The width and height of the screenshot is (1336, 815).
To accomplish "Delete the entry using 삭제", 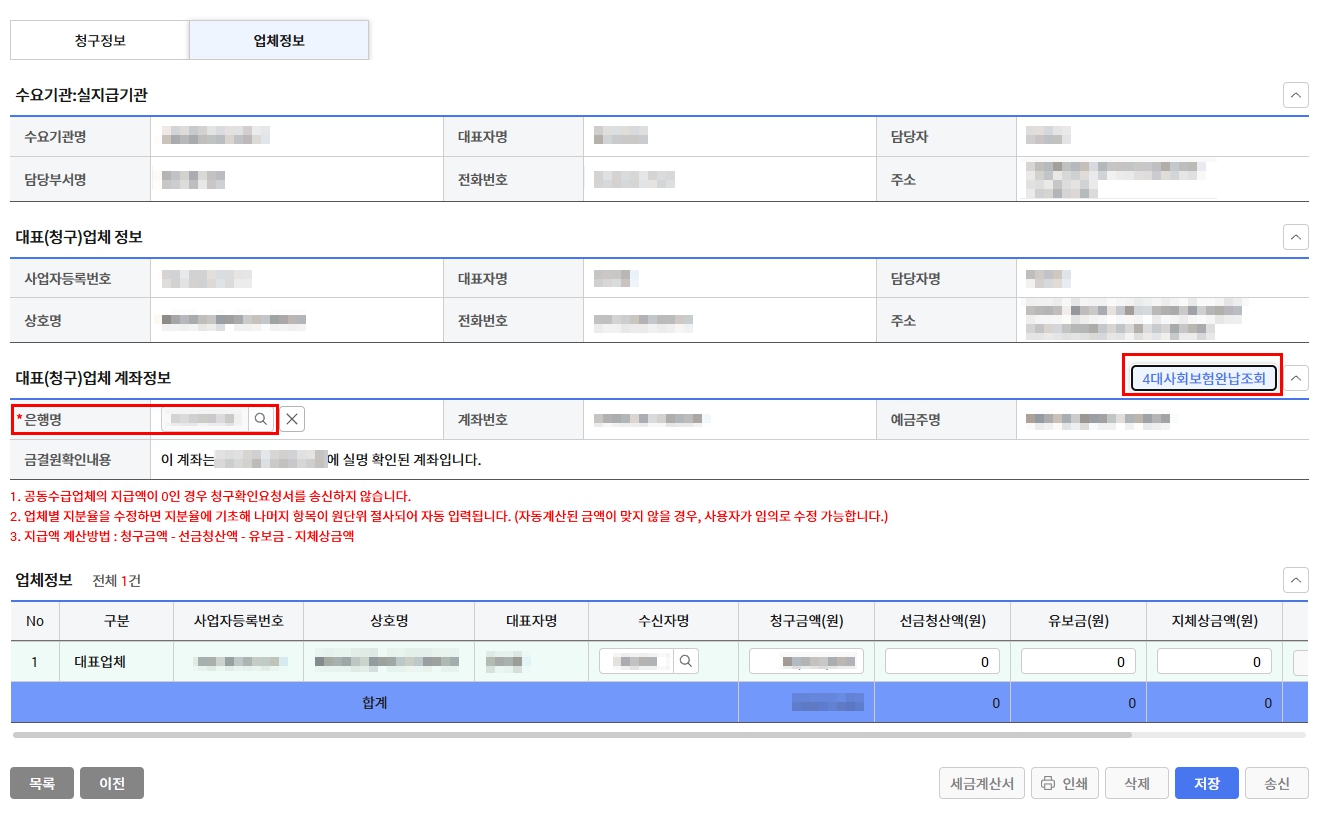I will click(1136, 783).
